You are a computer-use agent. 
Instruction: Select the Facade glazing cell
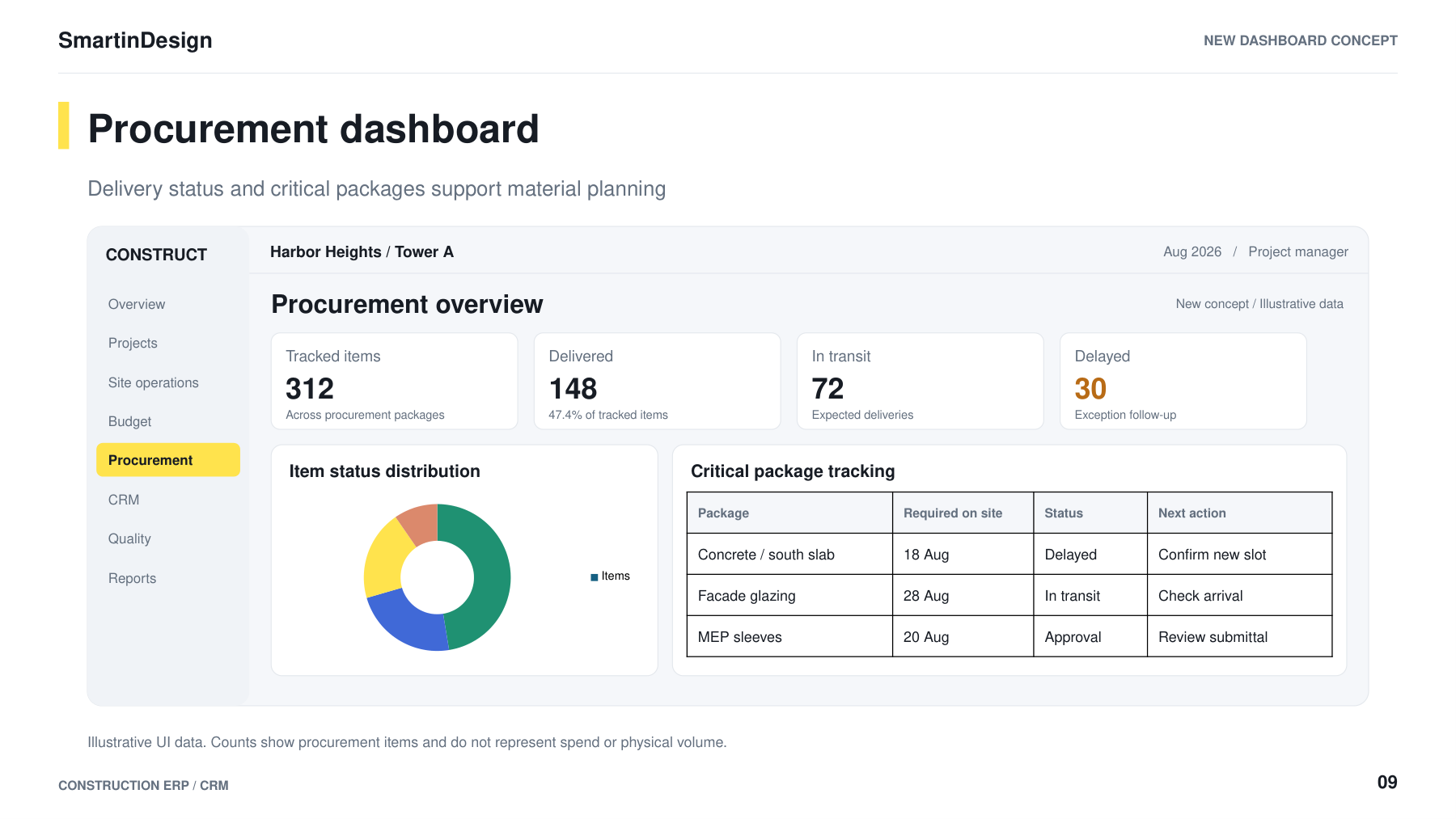789,596
